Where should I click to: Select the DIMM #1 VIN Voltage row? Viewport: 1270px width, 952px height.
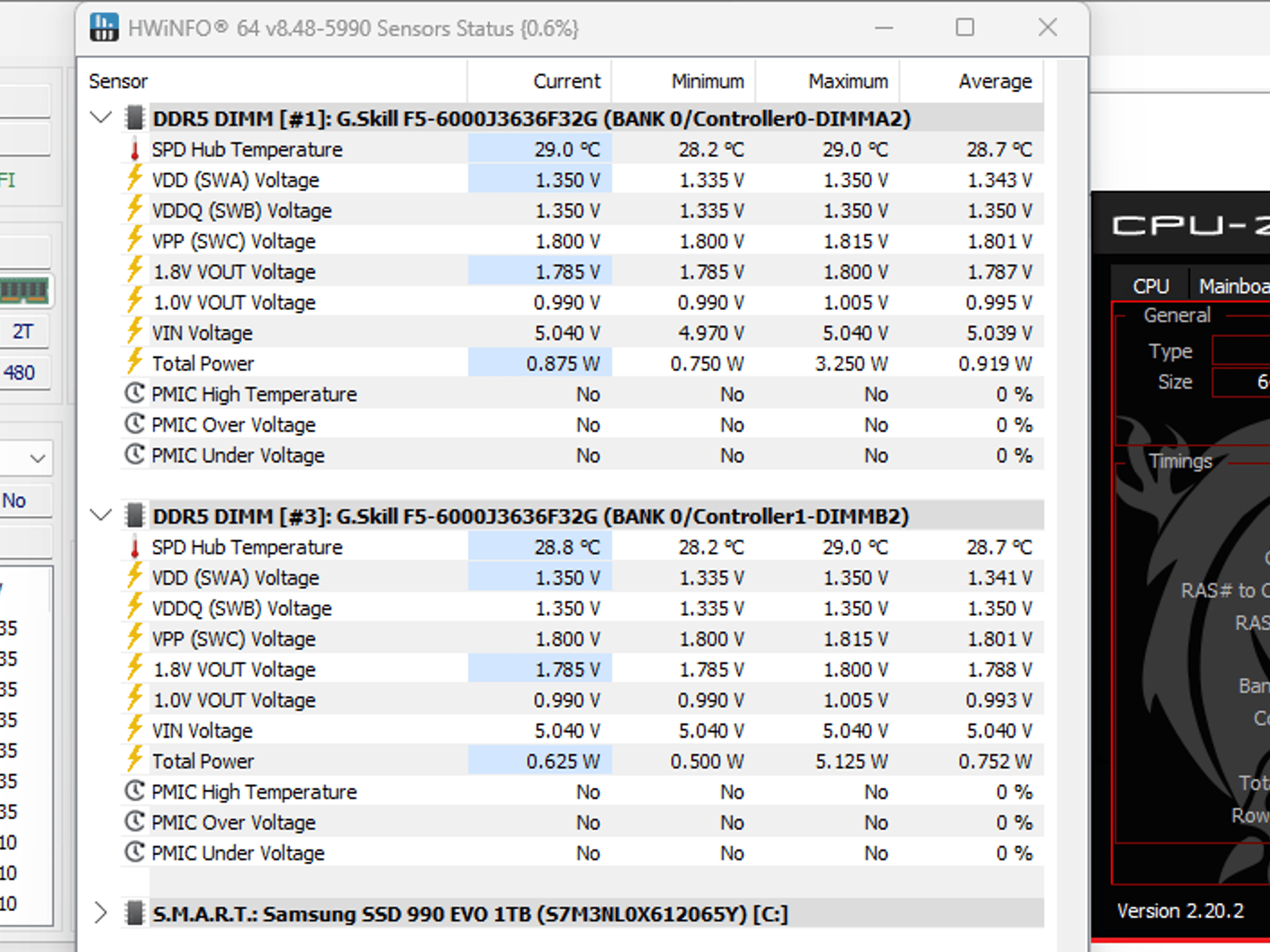(x=582, y=333)
